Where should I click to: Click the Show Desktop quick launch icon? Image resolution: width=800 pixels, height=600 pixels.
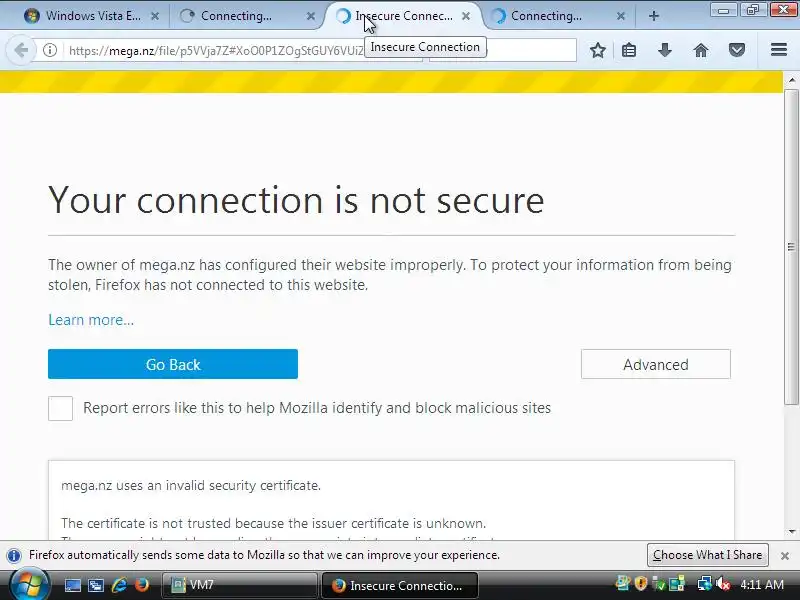72,585
